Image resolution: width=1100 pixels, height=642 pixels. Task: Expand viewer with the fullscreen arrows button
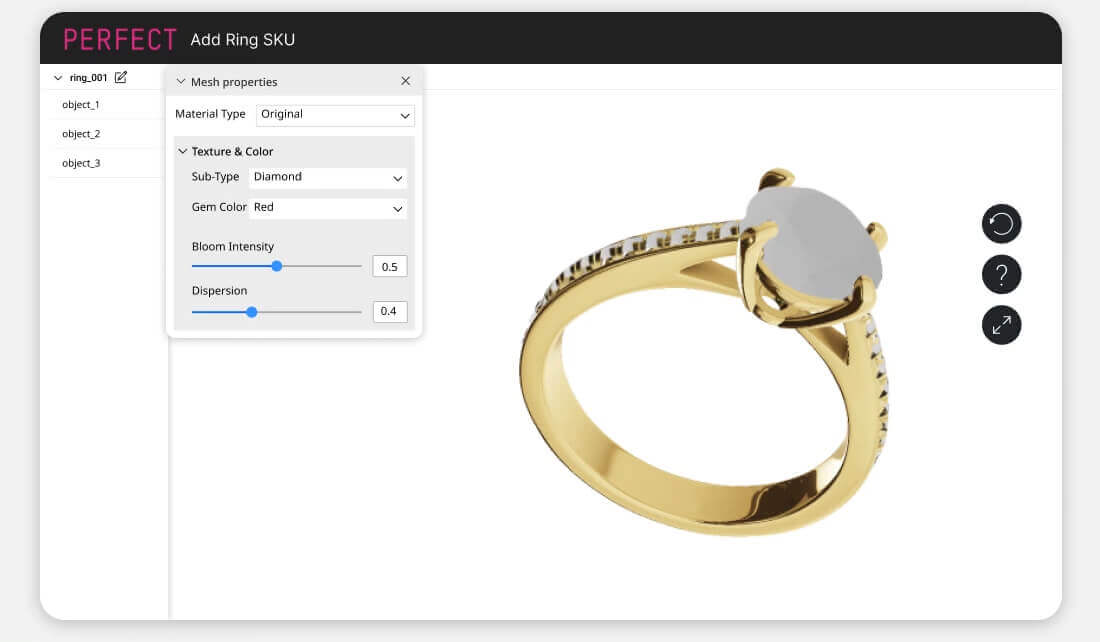click(x=1001, y=325)
